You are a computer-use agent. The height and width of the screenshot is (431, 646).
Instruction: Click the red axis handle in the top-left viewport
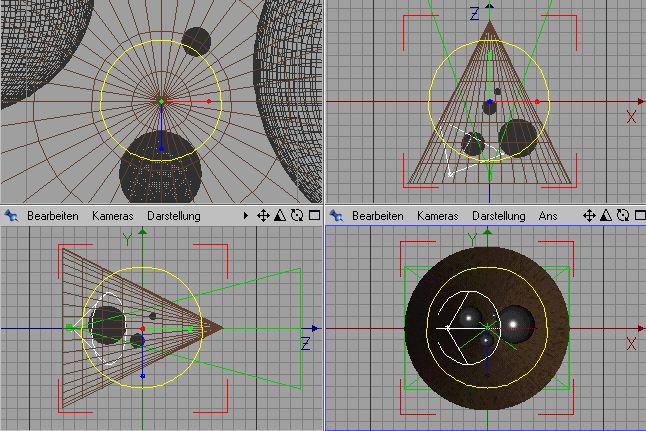pyautogui.click(x=208, y=101)
